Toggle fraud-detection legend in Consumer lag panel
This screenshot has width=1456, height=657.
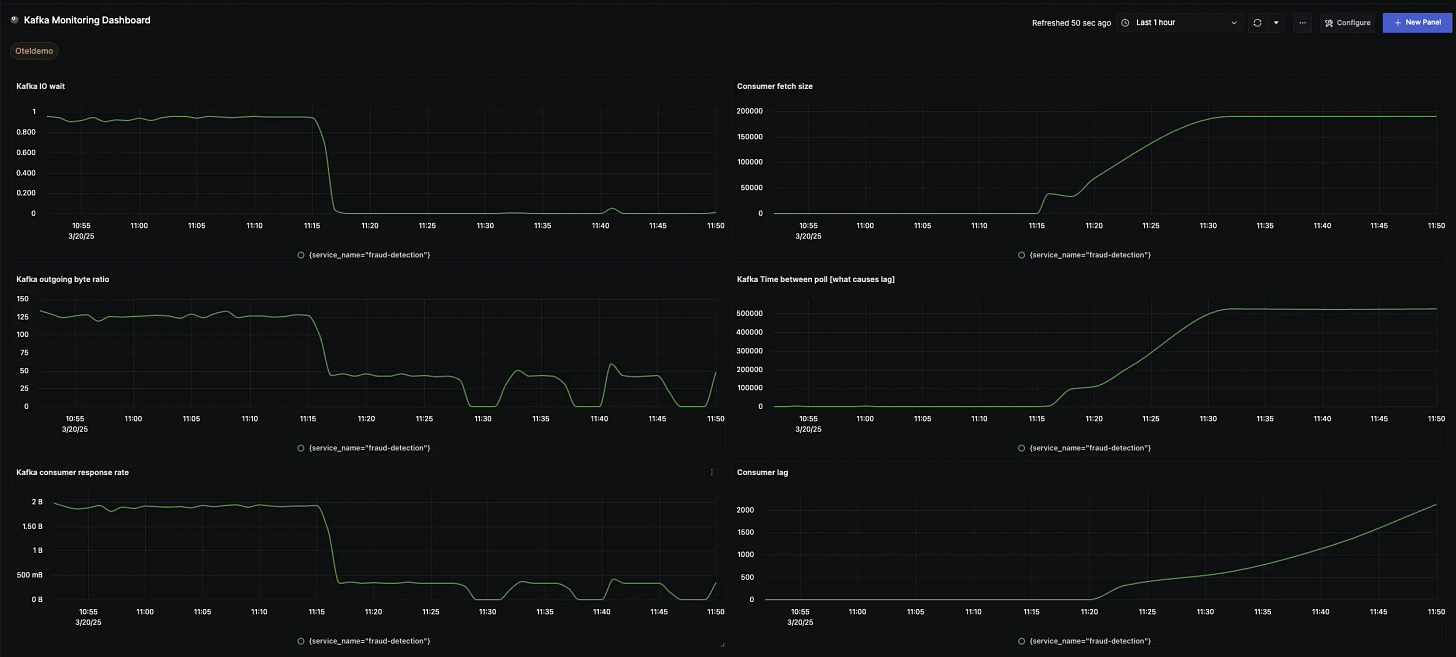tap(1085, 640)
